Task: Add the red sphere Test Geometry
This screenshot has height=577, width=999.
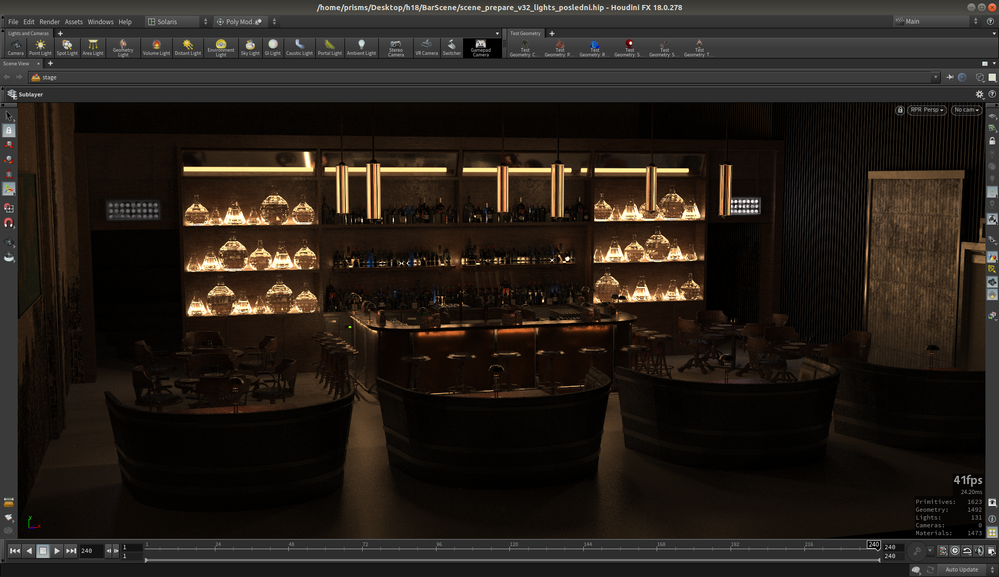Action: [x=629, y=48]
